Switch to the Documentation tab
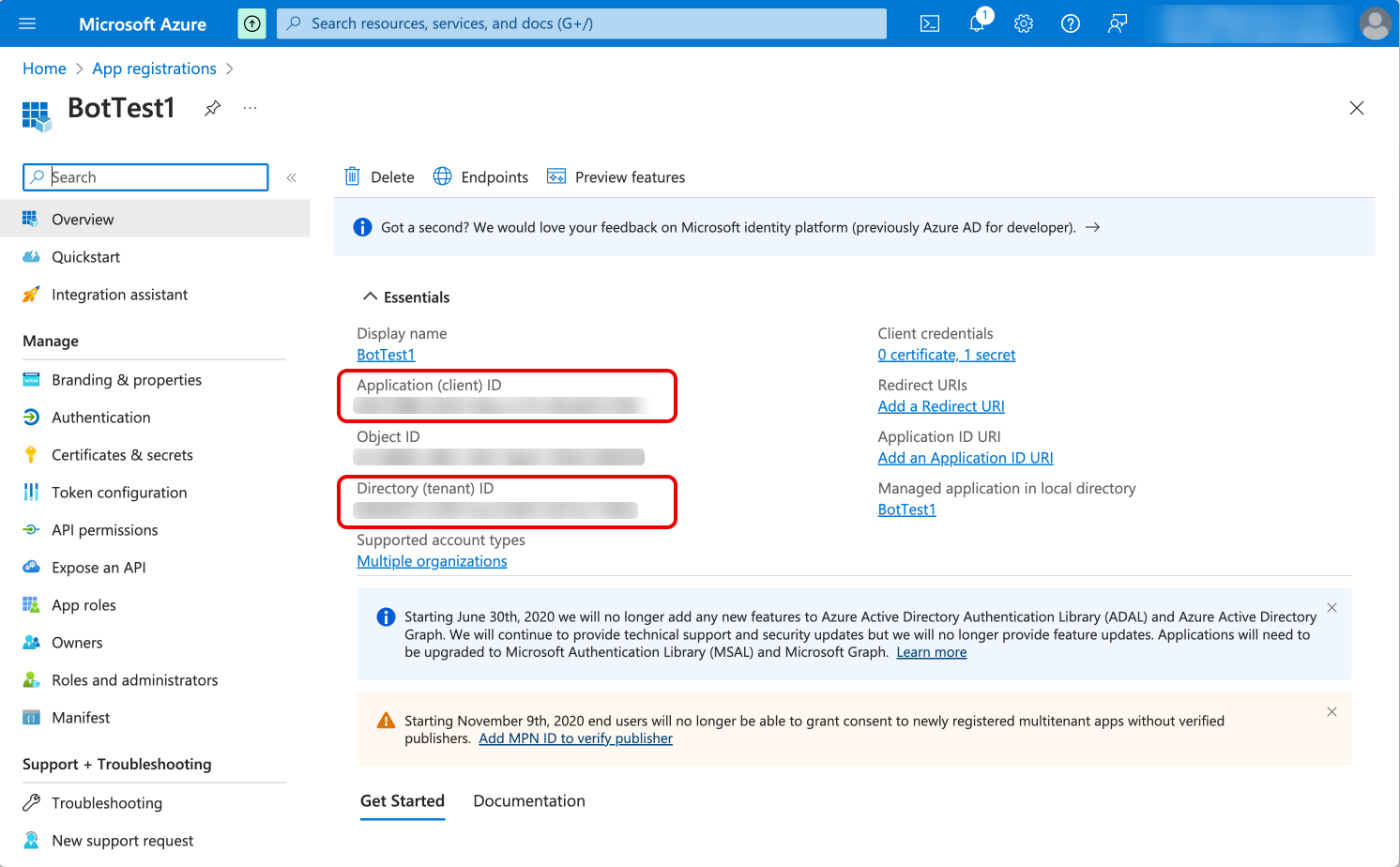 point(529,801)
